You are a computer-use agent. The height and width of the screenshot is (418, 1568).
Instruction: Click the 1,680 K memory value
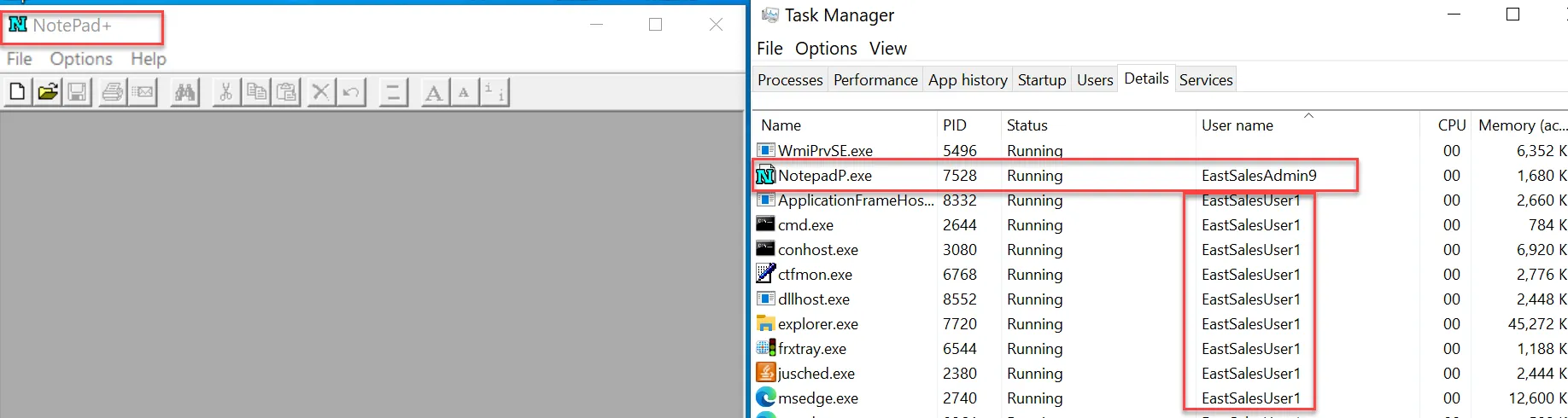(1542, 175)
